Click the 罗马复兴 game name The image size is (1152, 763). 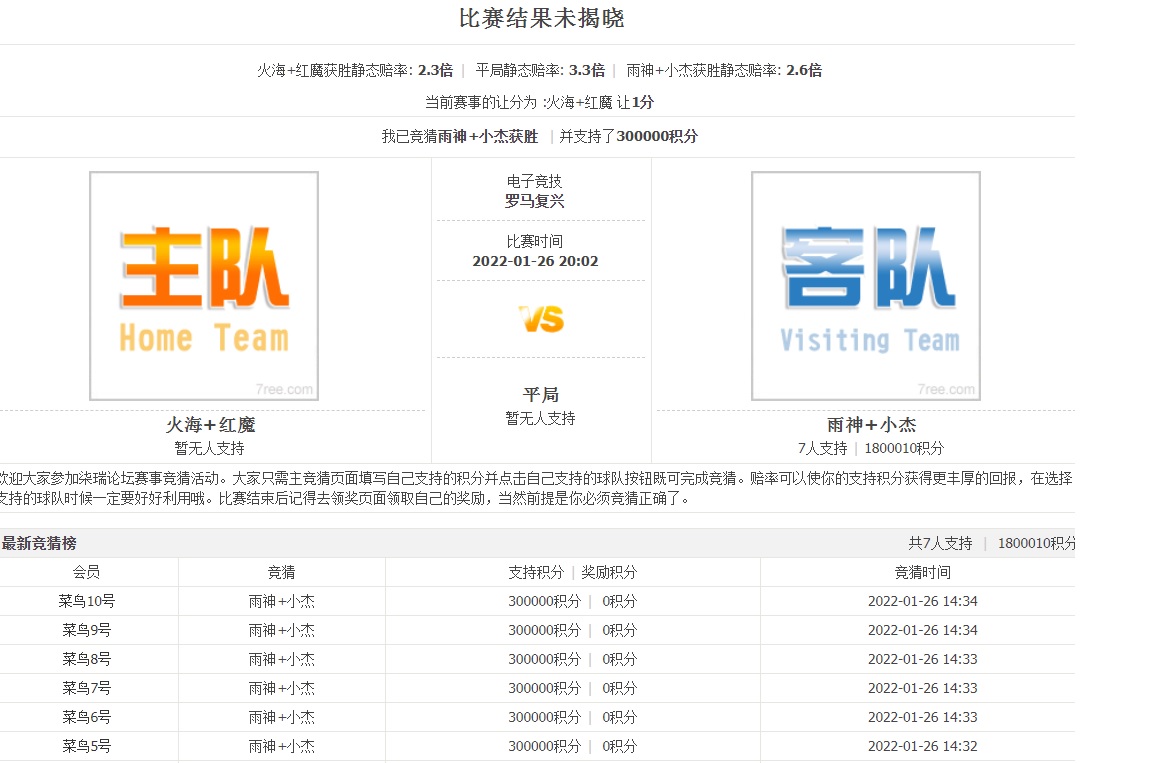coord(534,201)
